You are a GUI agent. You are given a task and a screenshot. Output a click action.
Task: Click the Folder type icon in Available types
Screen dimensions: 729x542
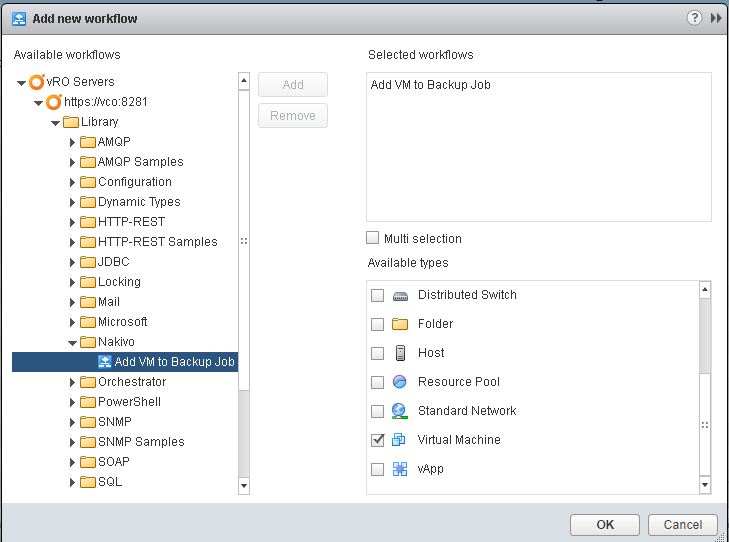(400, 324)
